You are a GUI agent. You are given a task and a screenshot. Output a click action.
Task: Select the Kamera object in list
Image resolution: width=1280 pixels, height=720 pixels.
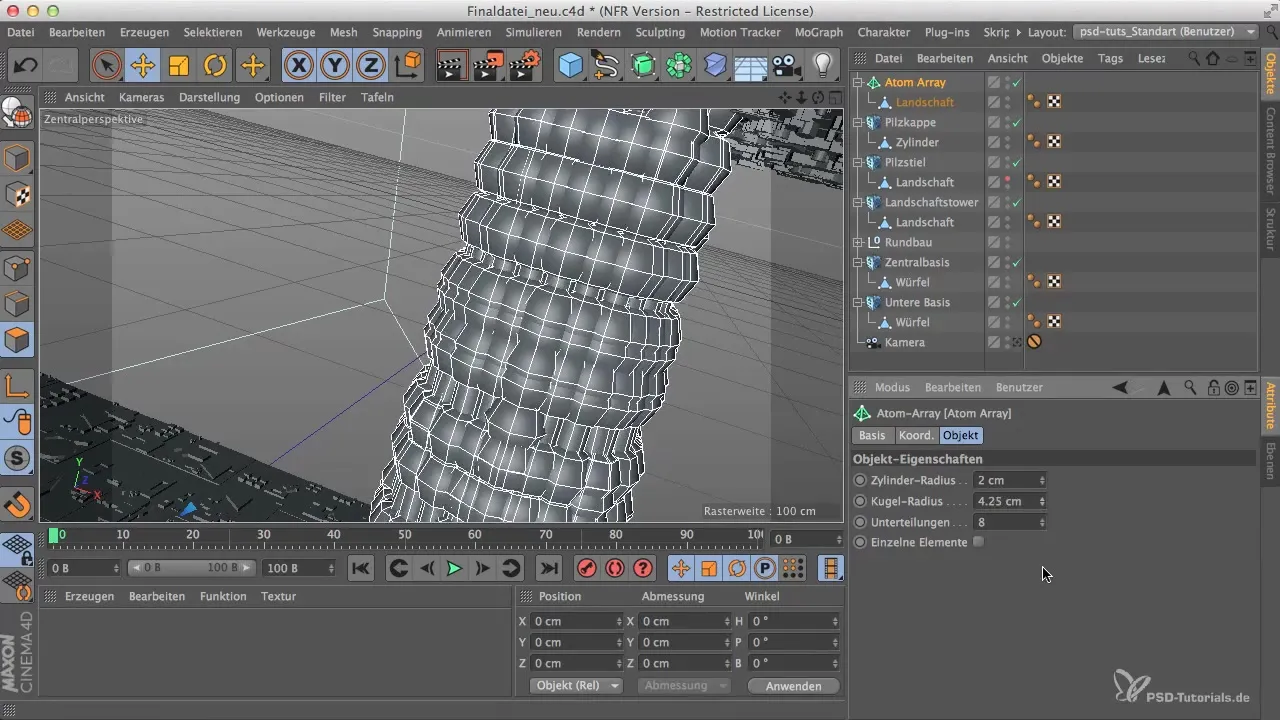pyautogui.click(x=905, y=342)
